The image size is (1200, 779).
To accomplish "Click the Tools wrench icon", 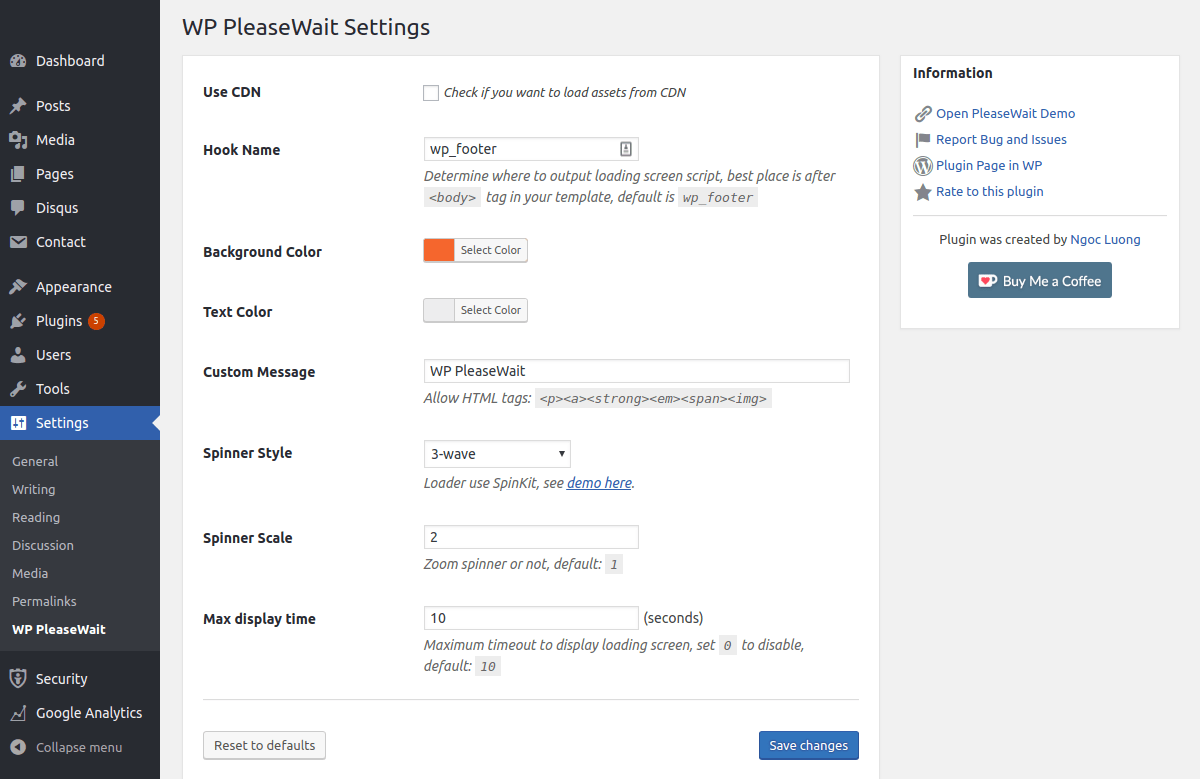I will (18, 389).
